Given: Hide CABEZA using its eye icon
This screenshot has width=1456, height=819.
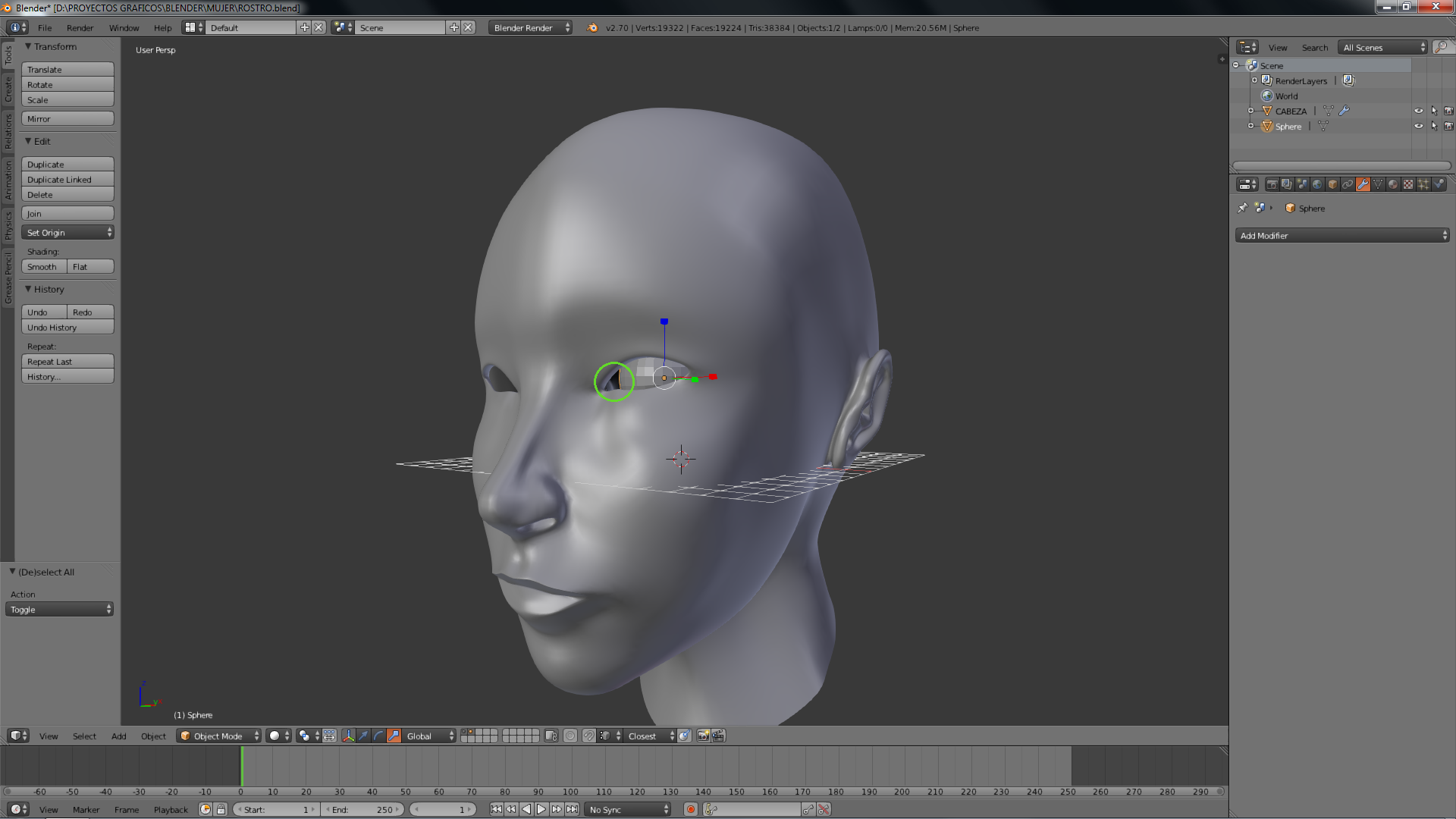Looking at the screenshot, I should 1419,111.
